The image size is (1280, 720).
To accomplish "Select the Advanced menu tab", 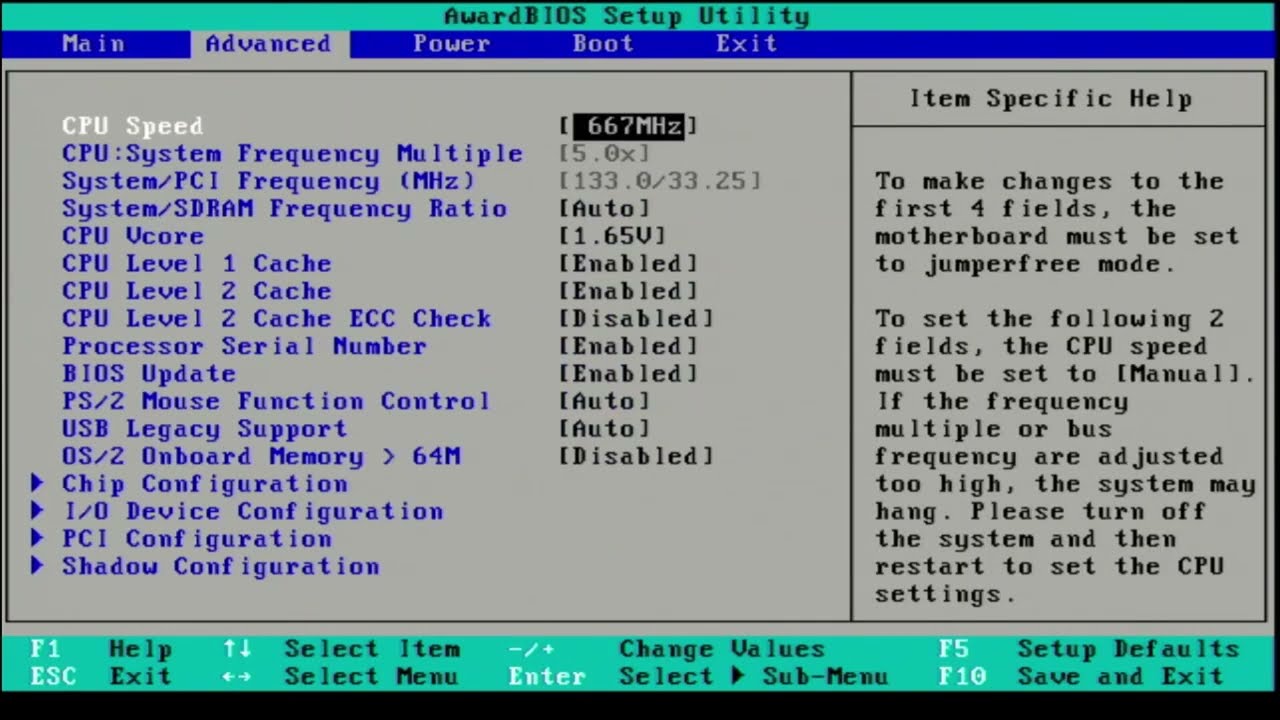I will point(269,44).
